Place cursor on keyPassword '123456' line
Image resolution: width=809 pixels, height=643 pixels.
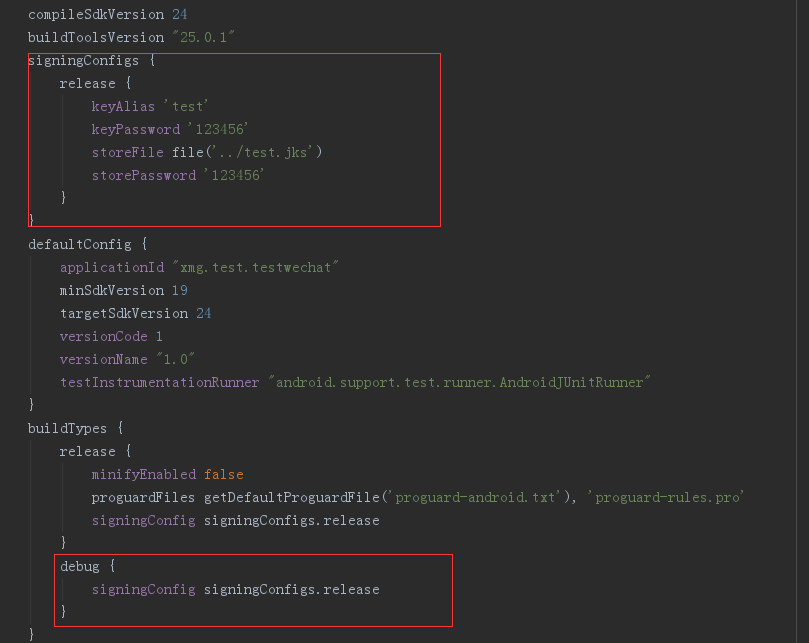pos(170,129)
